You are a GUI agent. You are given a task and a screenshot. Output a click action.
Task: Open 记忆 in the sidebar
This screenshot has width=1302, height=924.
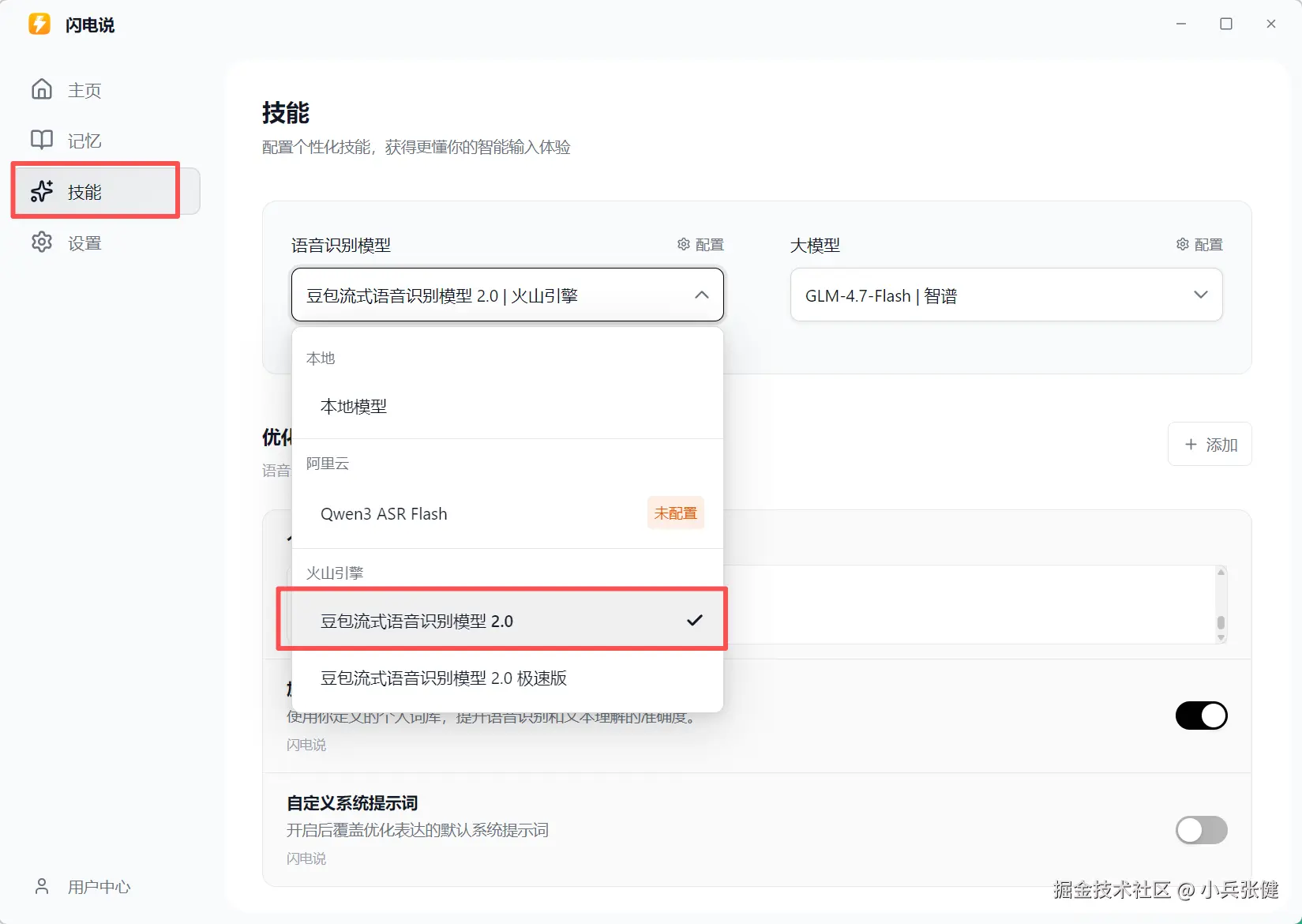(x=105, y=141)
